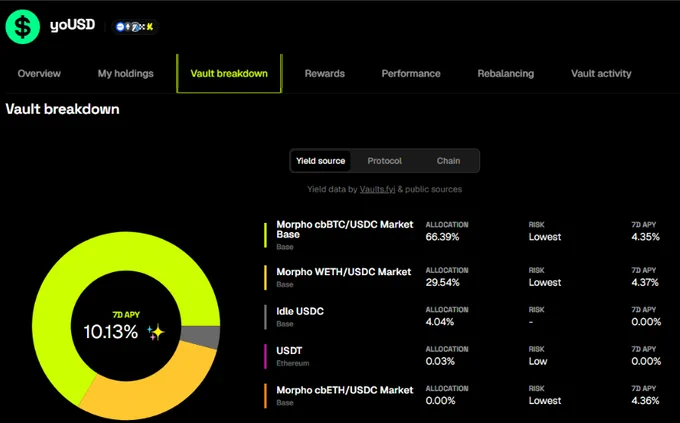Click the 4.04% allocation value
680x423 pixels.
(439, 322)
